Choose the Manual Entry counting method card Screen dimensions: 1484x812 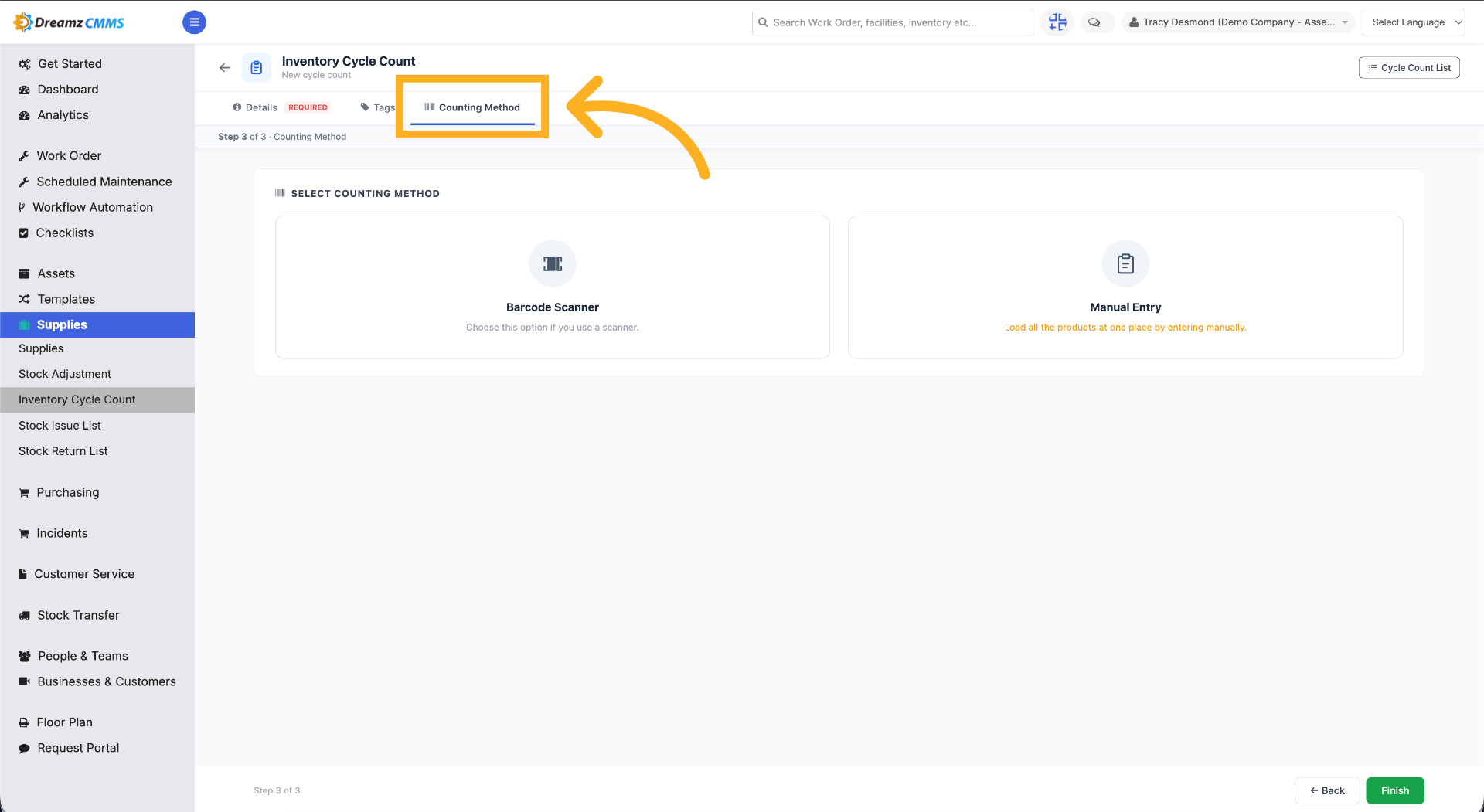click(1125, 287)
